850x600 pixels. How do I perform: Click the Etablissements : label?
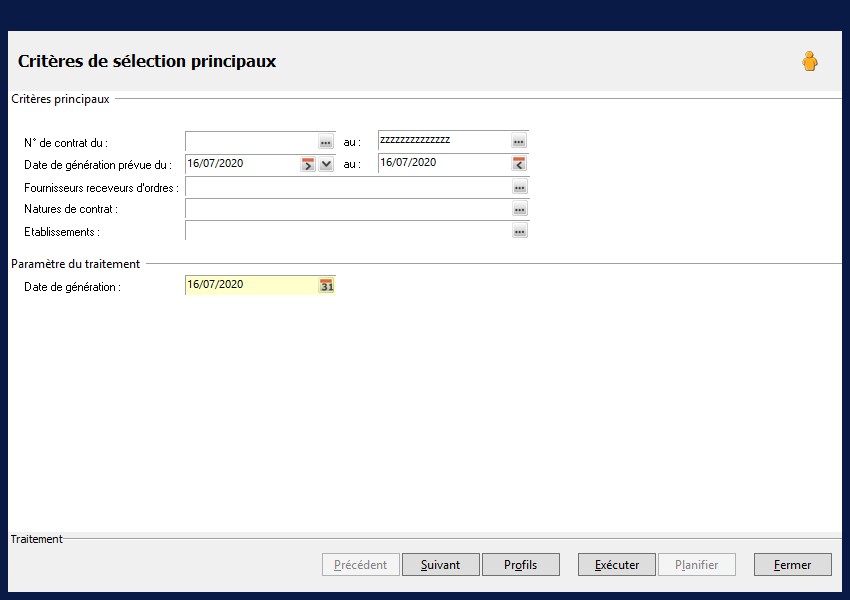(x=62, y=232)
